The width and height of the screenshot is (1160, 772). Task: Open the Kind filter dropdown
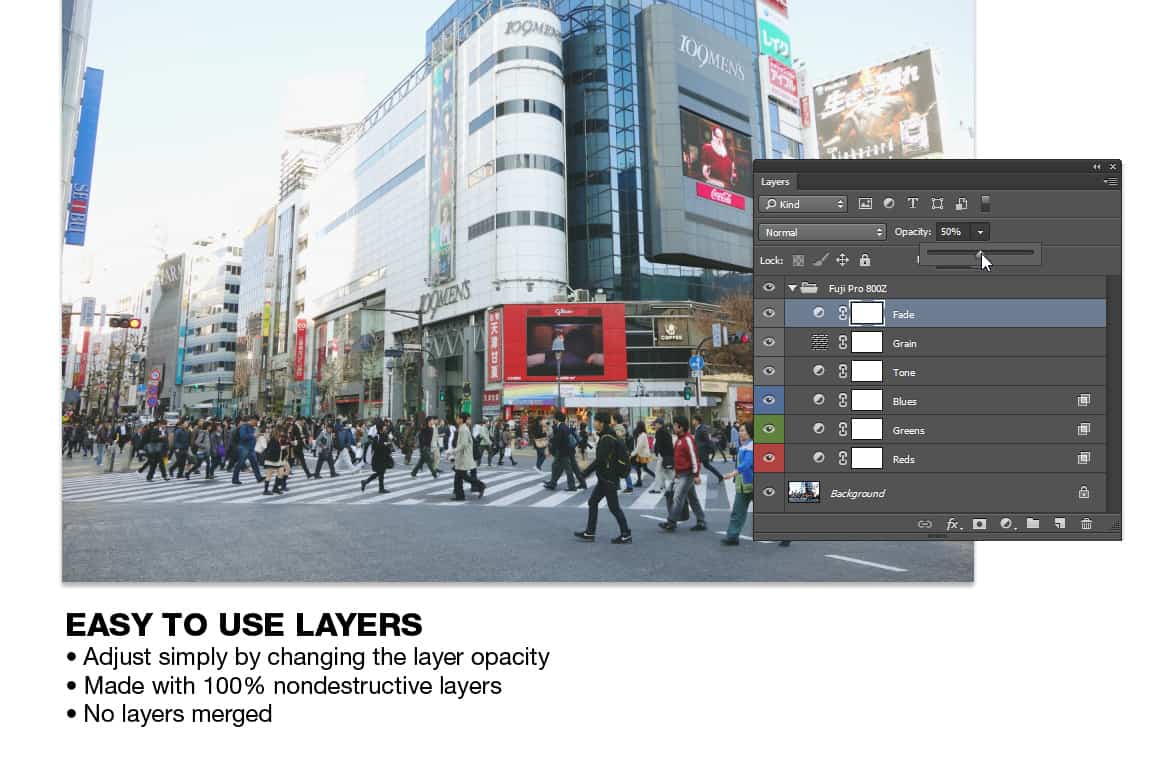[x=803, y=204]
